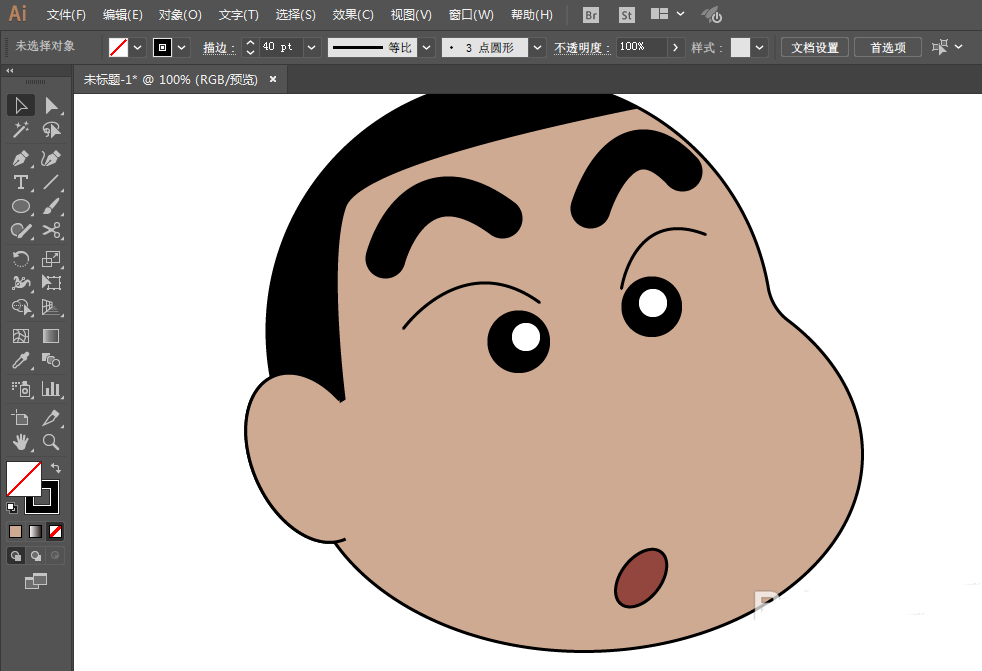Image resolution: width=982 pixels, height=671 pixels.
Task: Click the 首选项 button
Action: [x=887, y=47]
